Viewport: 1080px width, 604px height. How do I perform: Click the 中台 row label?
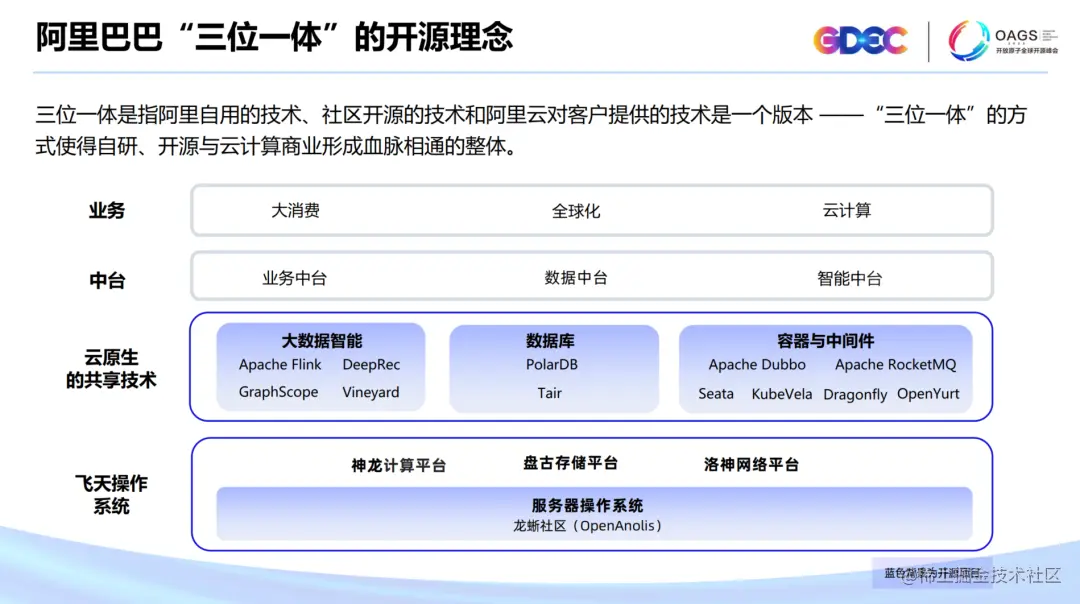pos(107,280)
